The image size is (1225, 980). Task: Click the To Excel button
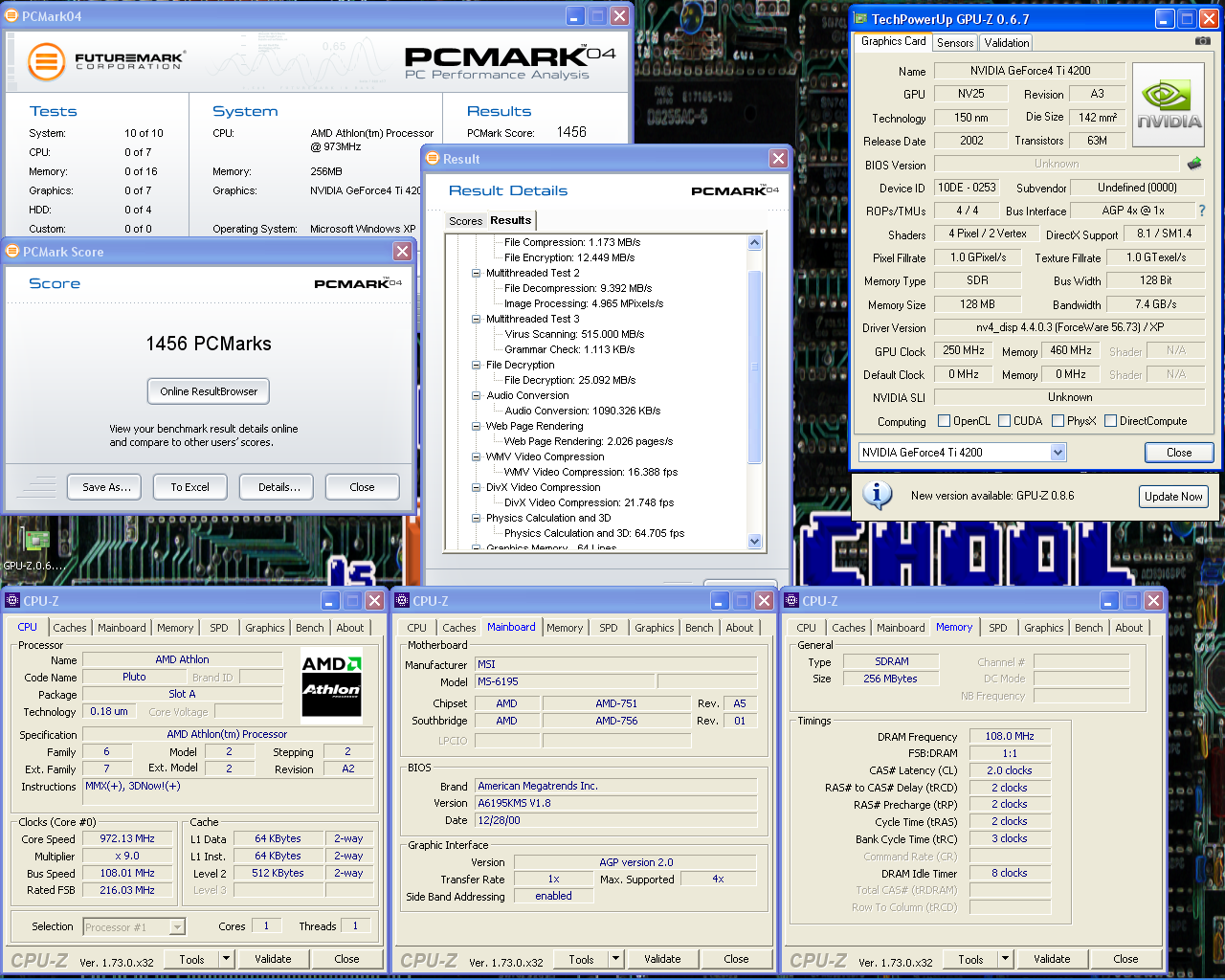[x=189, y=487]
